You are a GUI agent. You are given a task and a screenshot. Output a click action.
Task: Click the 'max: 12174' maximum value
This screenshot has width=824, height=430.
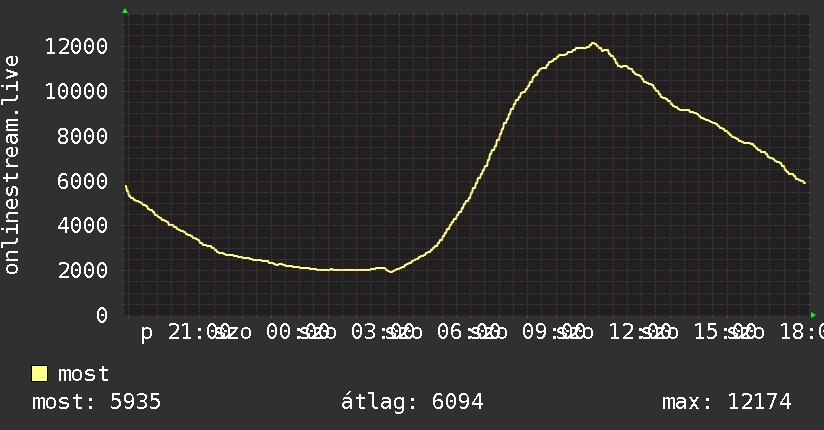(x=727, y=402)
